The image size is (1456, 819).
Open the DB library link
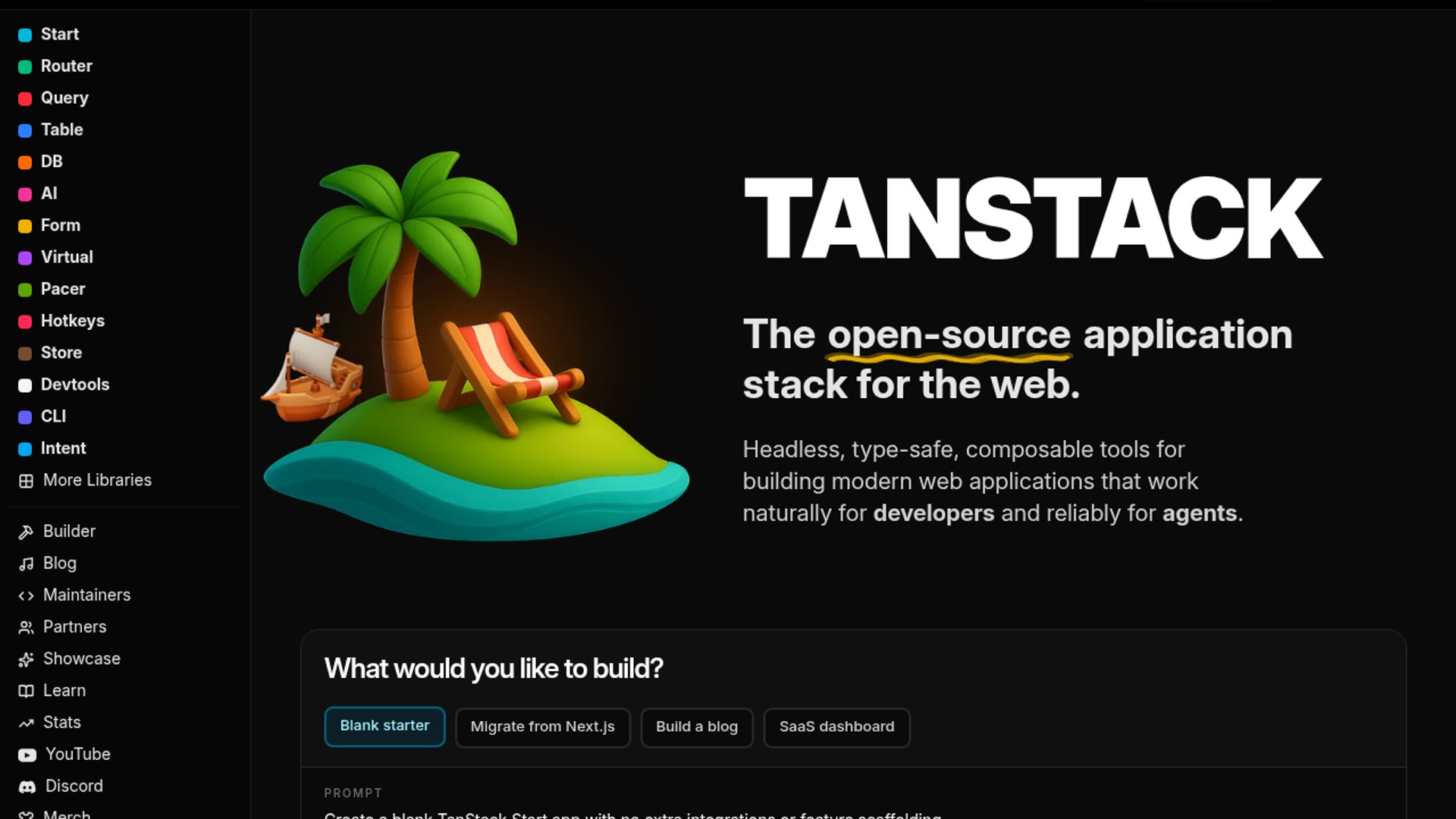(x=52, y=162)
